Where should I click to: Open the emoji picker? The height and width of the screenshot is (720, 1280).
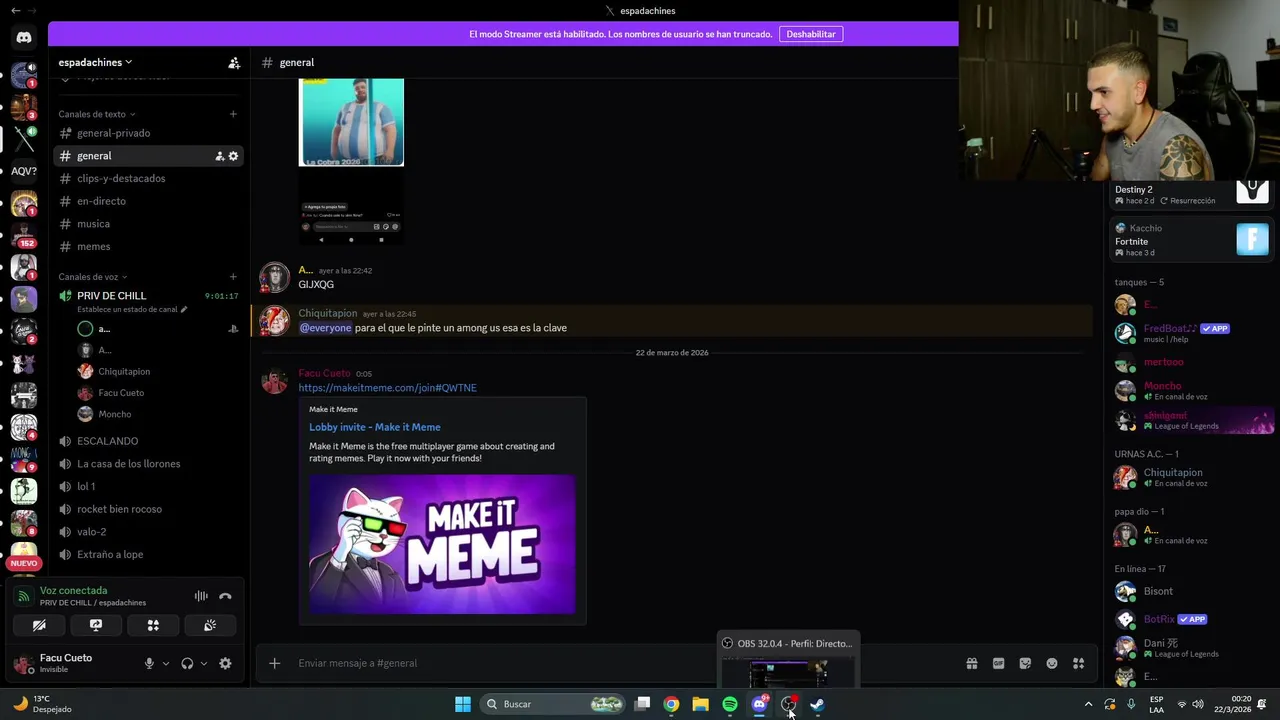point(1052,663)
